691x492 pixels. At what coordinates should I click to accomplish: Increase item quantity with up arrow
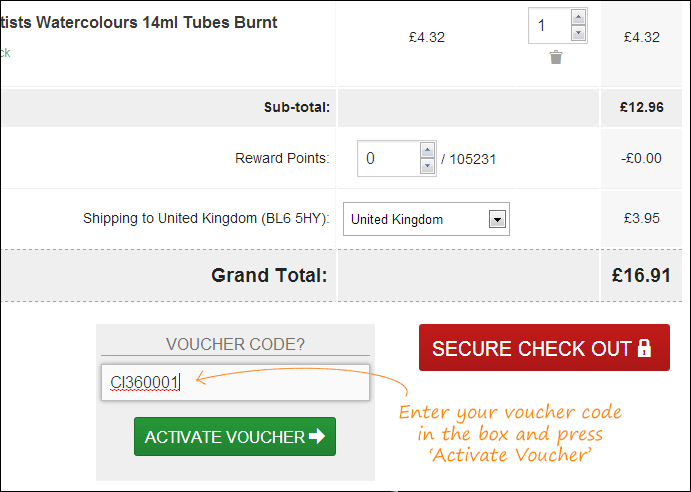[x=578, y=18]
